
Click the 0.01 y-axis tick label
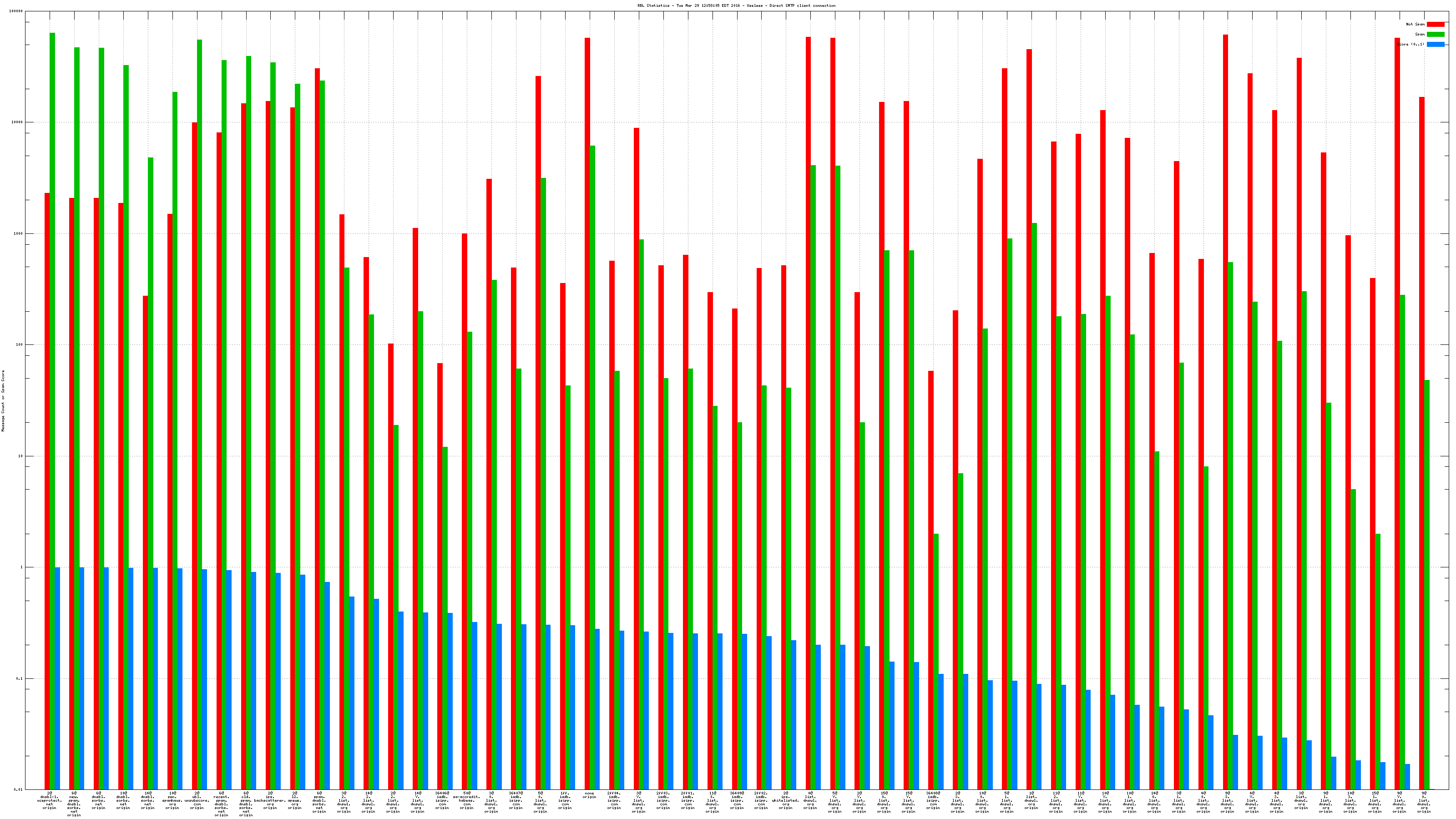[18, 789]
